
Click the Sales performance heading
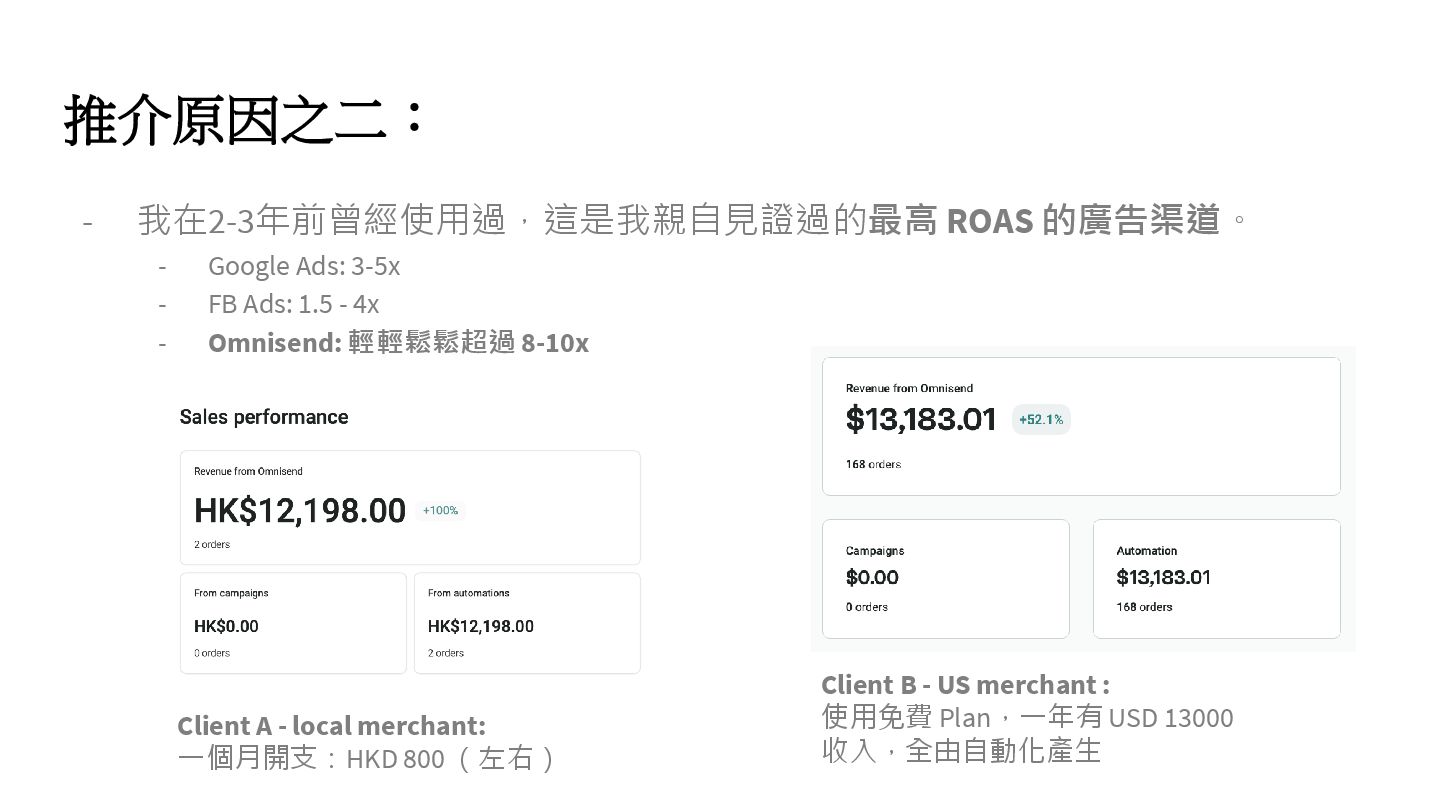(x=264, y=417)
